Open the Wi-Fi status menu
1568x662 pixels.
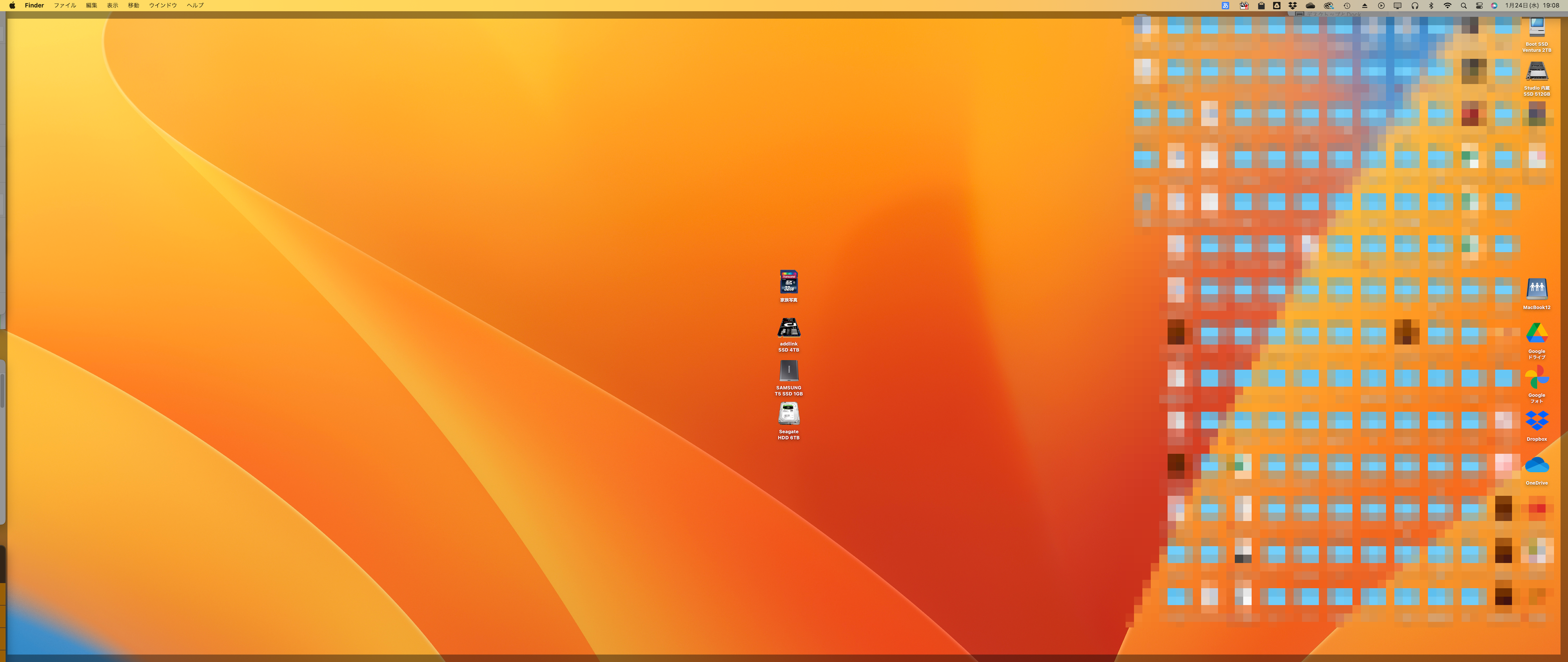point(1448,6)
